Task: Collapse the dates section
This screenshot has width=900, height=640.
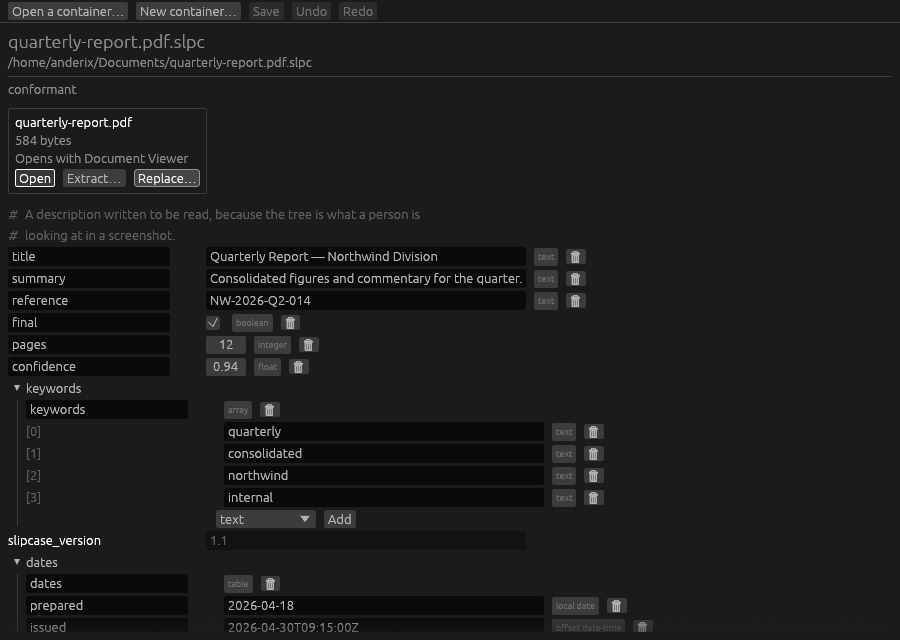Action: 17,563
